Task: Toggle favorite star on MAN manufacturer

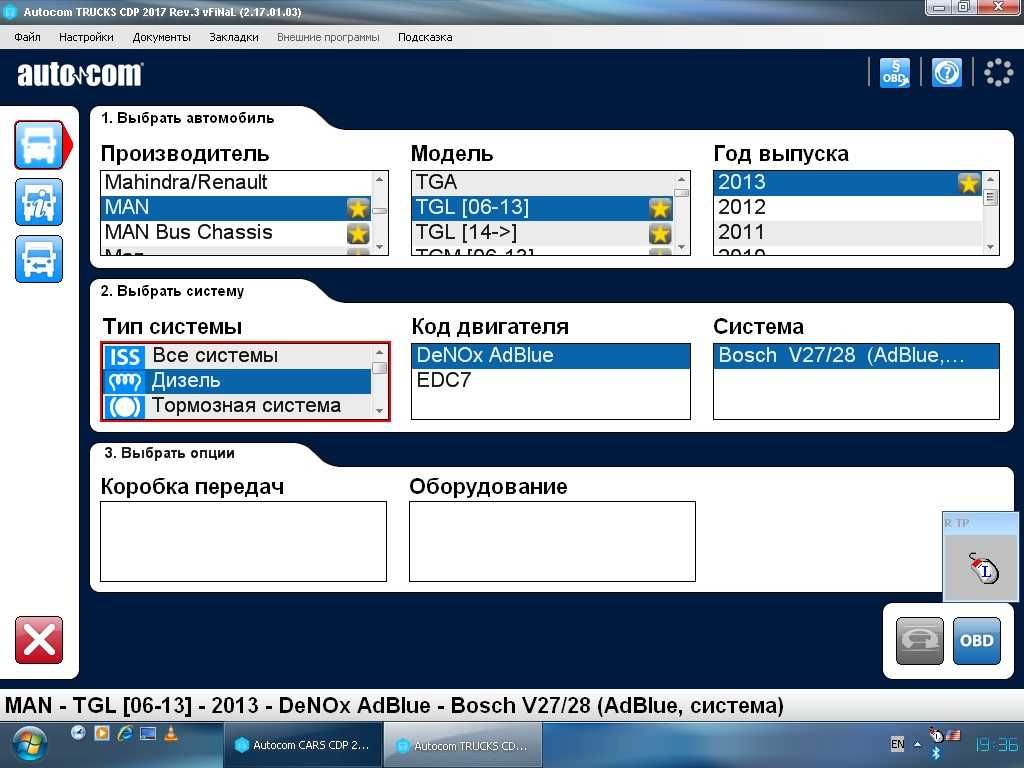Action: click(358, 208)
